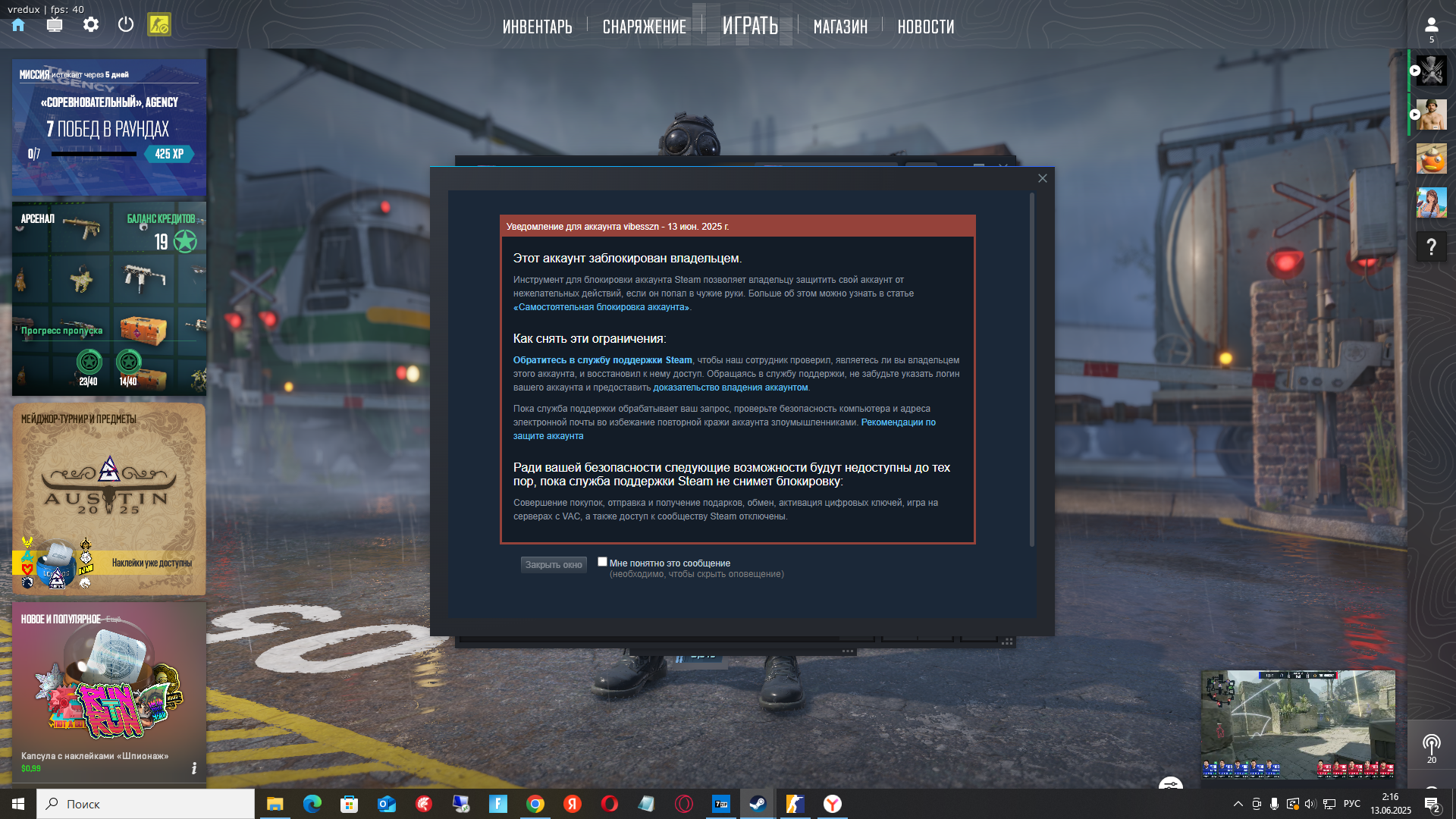
Task: Click info icon on Шпионаж capsule
Action: coord(194,768)
